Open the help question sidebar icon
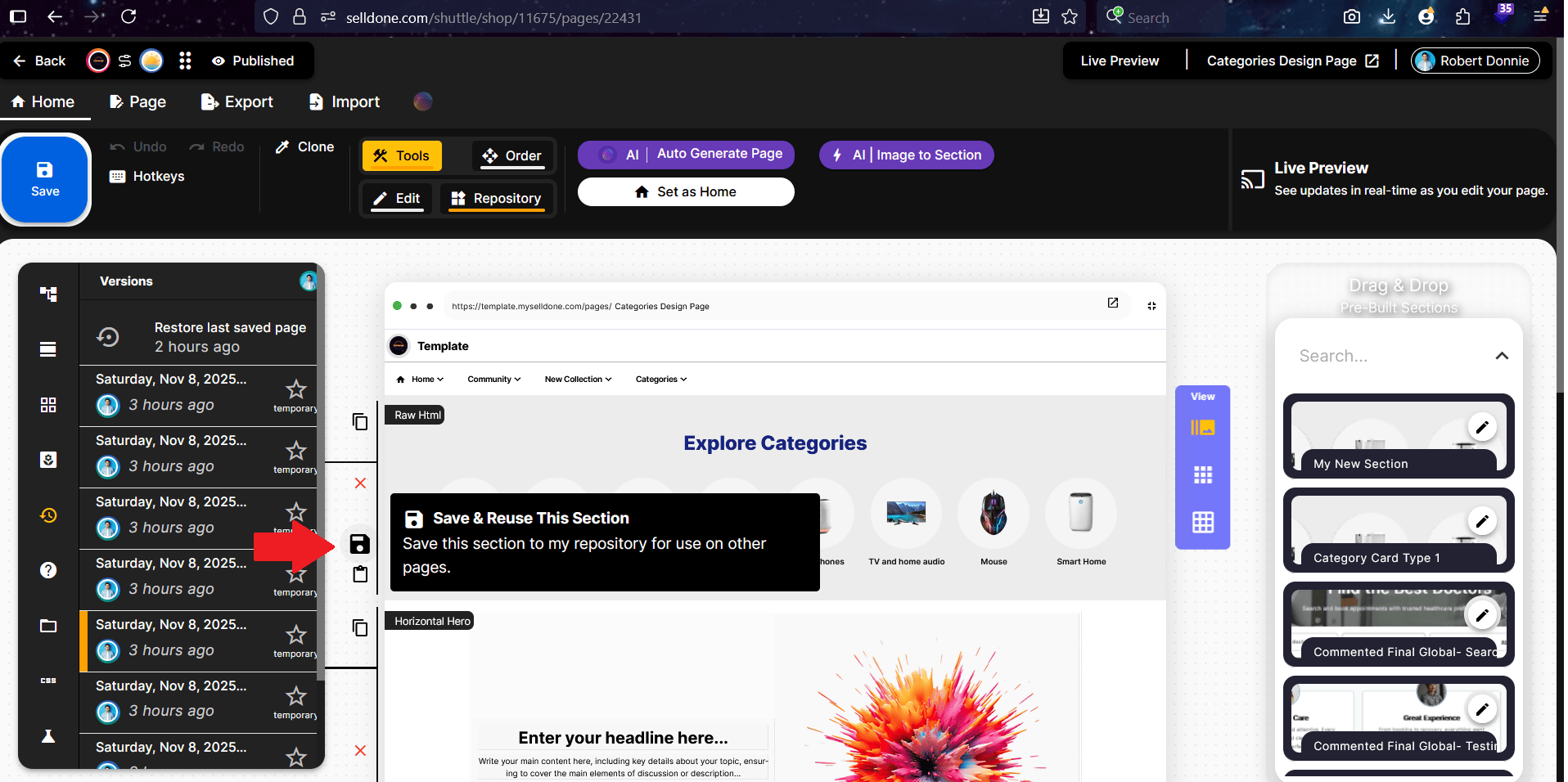The width and height of the screenshot is (1568, 782). (48, 570)
